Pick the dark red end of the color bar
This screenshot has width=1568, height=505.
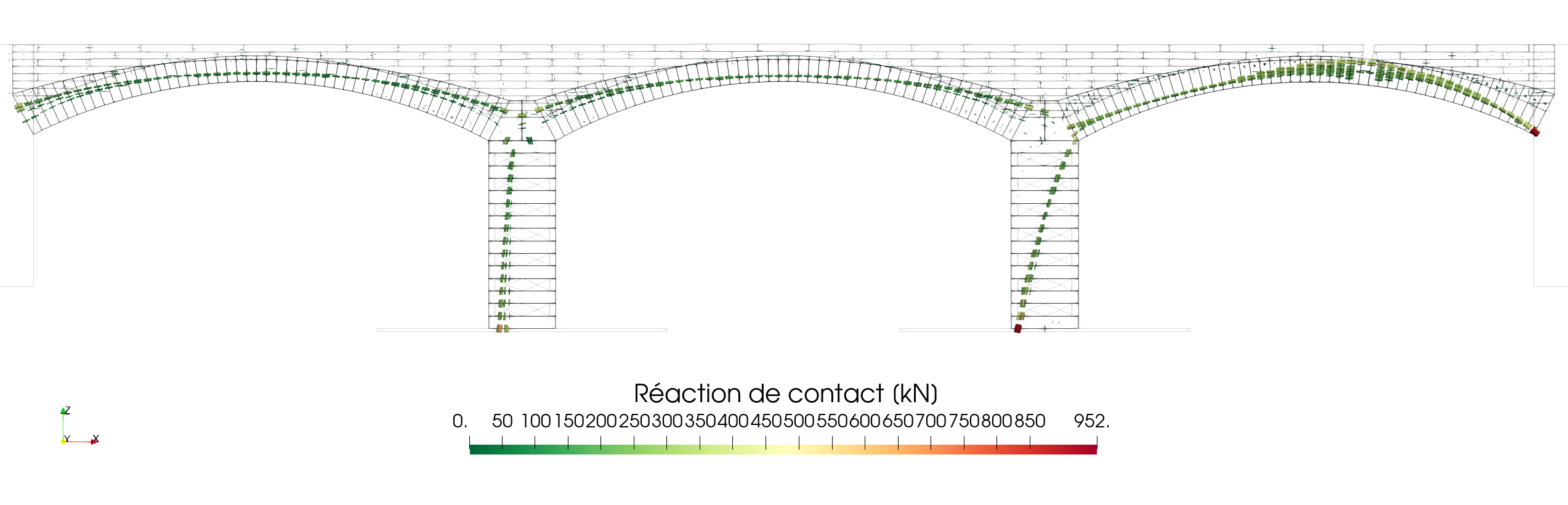tap(1091, 449)
